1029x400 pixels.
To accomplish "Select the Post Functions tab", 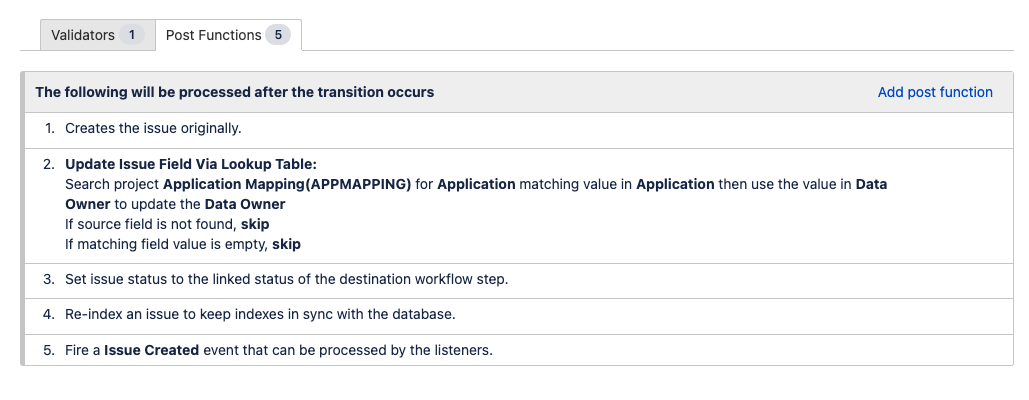I will pos(213,35).
